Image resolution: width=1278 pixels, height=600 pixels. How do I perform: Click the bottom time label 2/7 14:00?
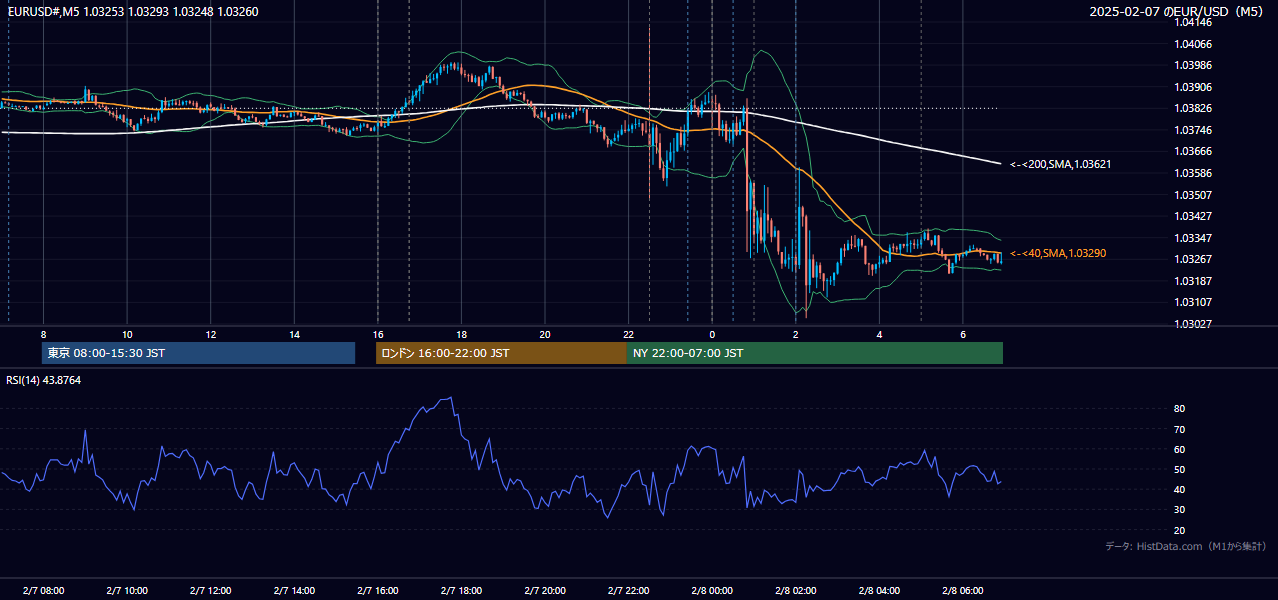(294, 591)
